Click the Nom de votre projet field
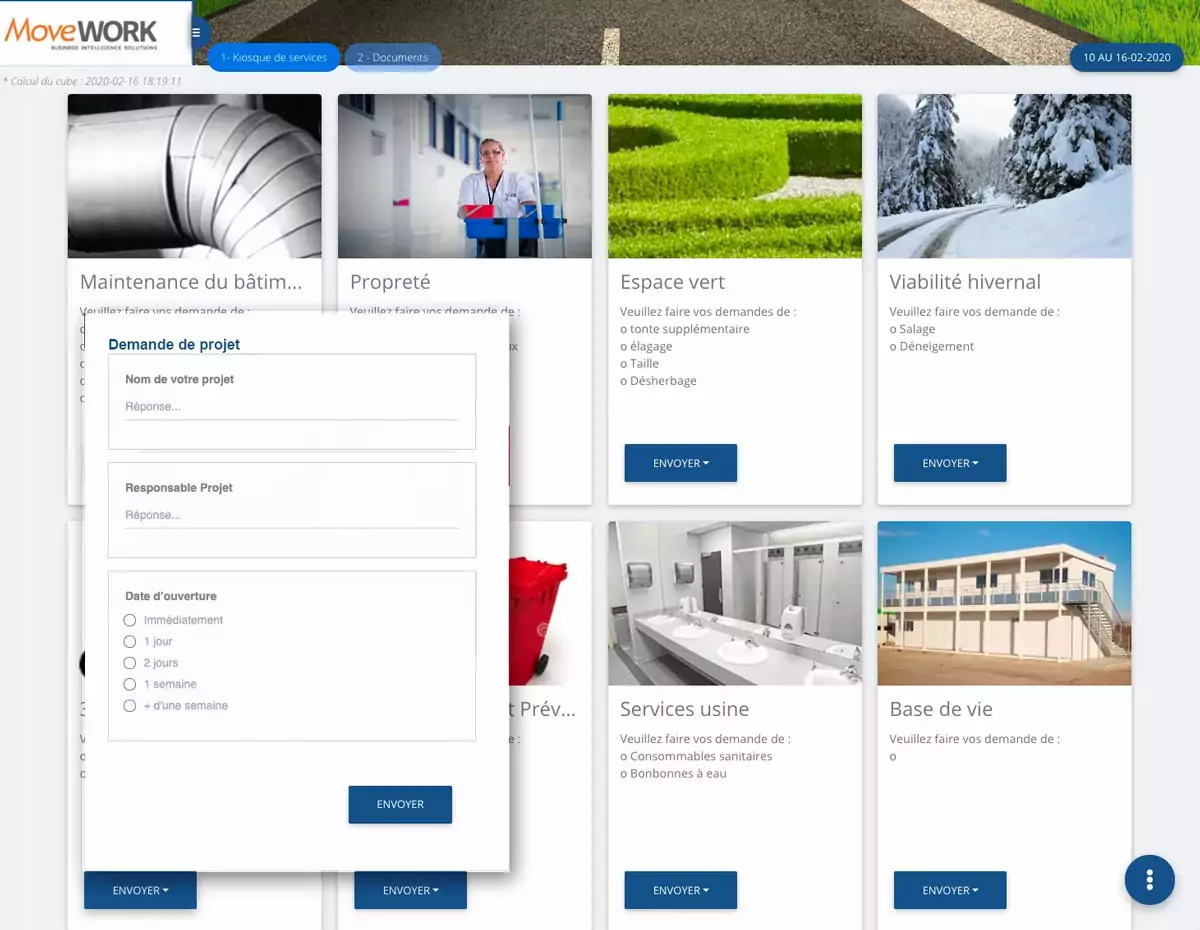 click(292, 406)
